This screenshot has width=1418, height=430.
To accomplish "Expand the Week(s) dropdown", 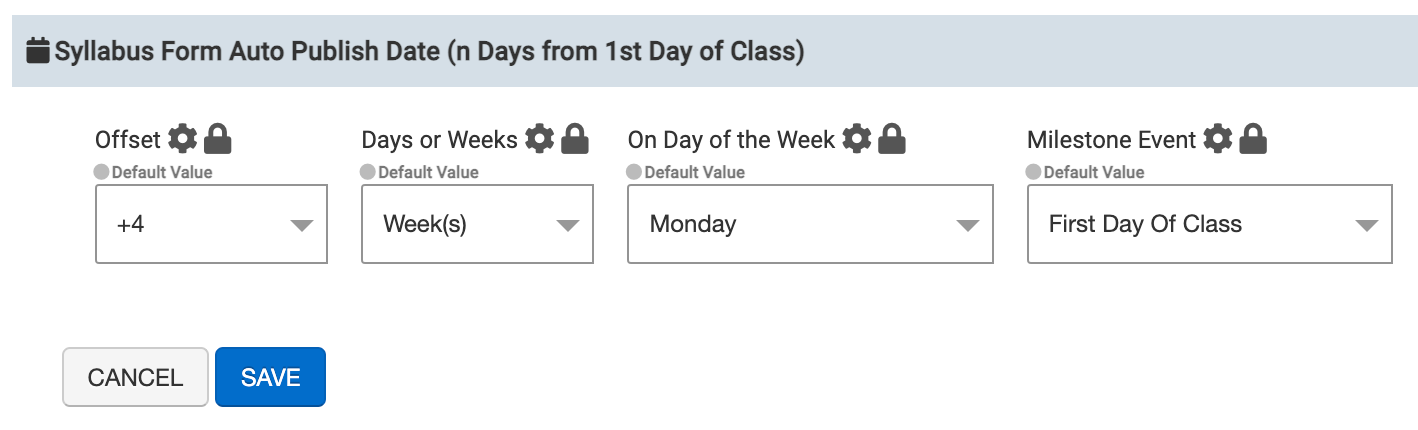I will [x=477, y=224].
